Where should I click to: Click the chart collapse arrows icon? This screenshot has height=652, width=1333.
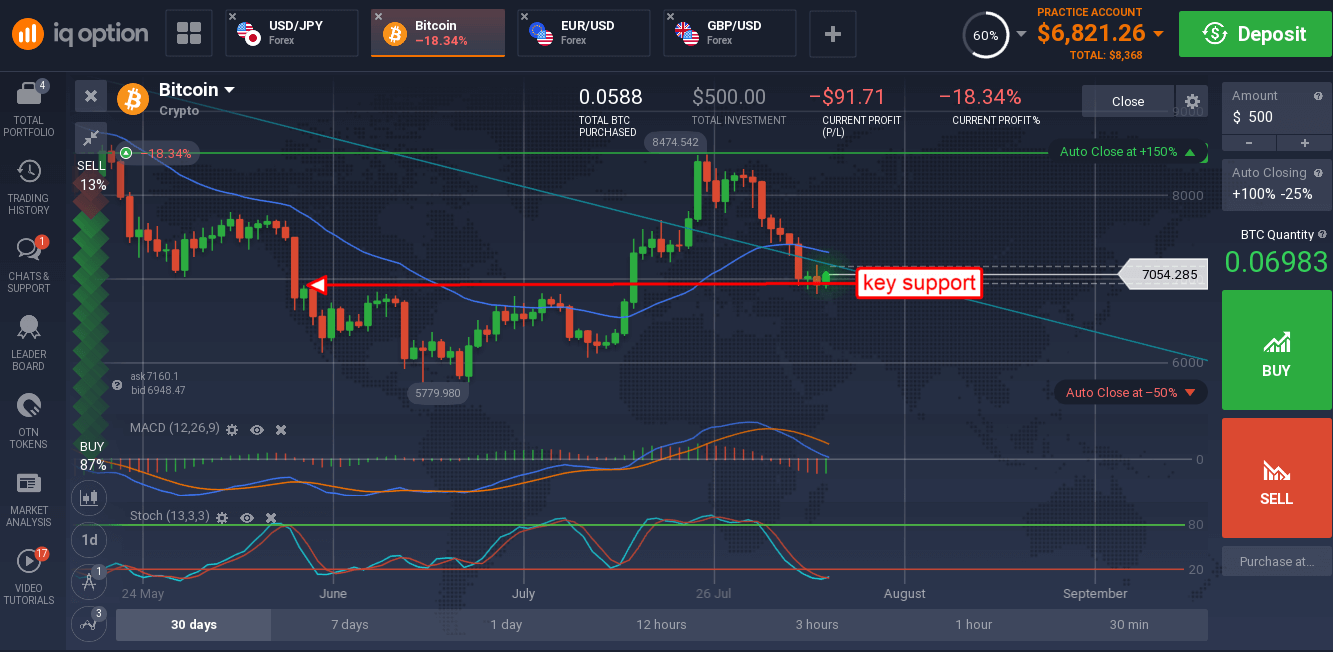[x=91, y=138]
